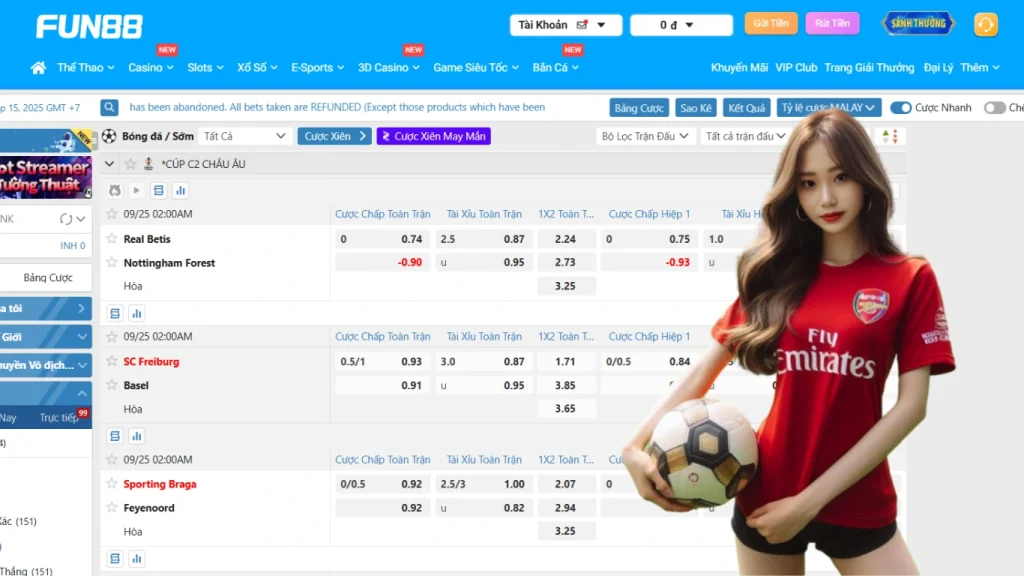Expand the Thêm menu
Screen dimensions: 1024x576
coord(980,67)
